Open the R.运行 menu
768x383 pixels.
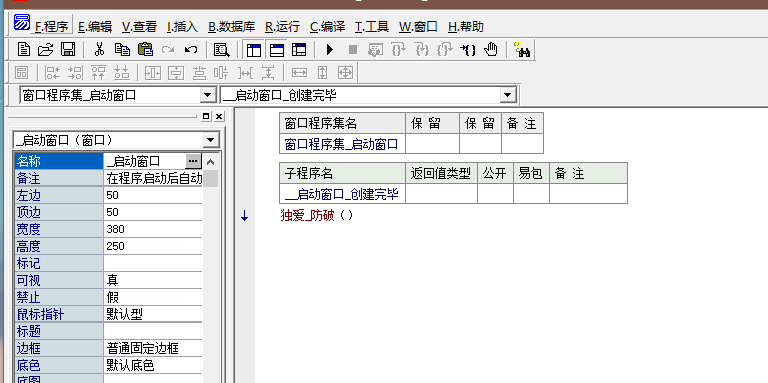coord(283,26)
